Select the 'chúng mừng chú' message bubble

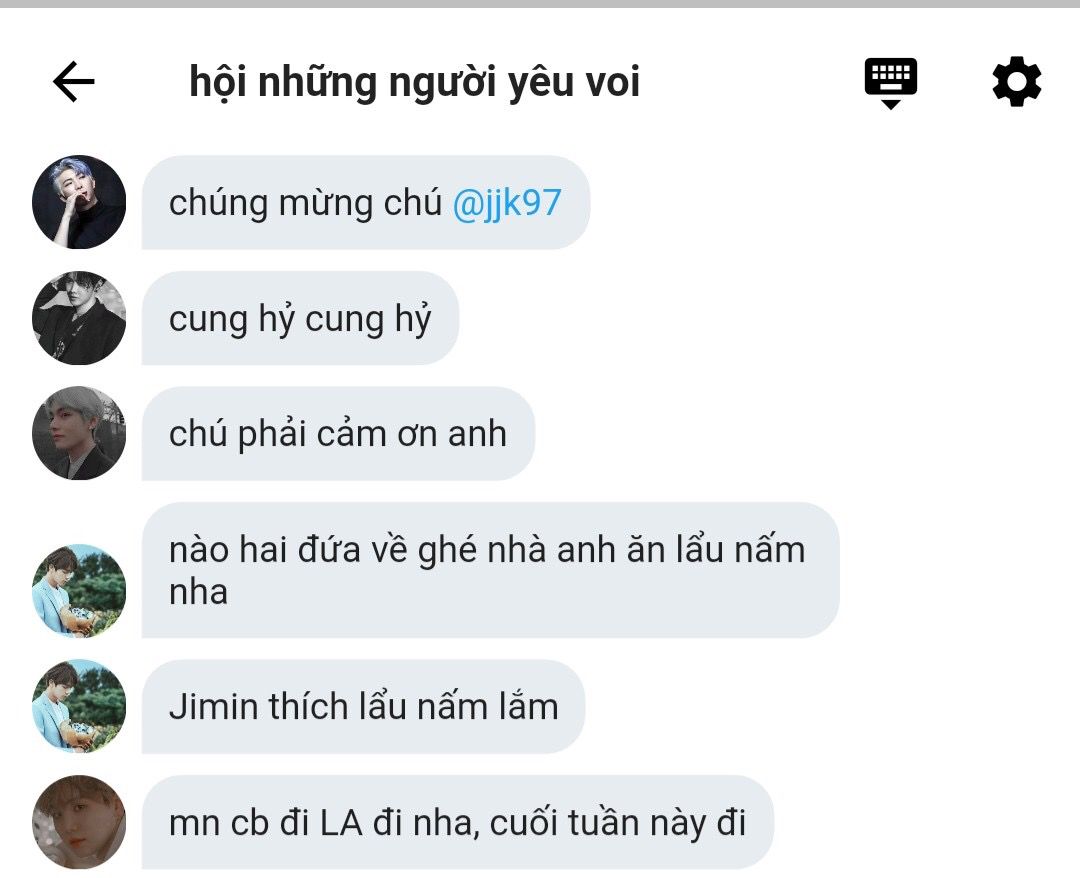click(x=366, y=202)
